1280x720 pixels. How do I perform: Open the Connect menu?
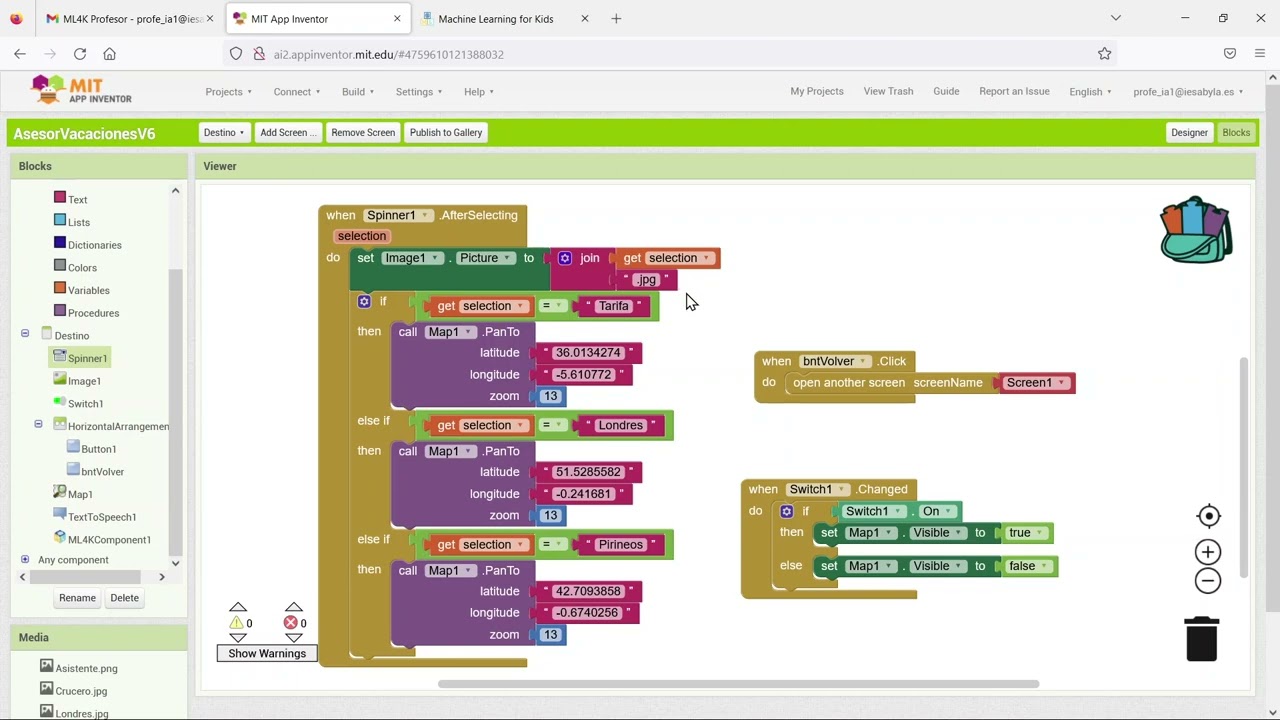tap(297, 92)
